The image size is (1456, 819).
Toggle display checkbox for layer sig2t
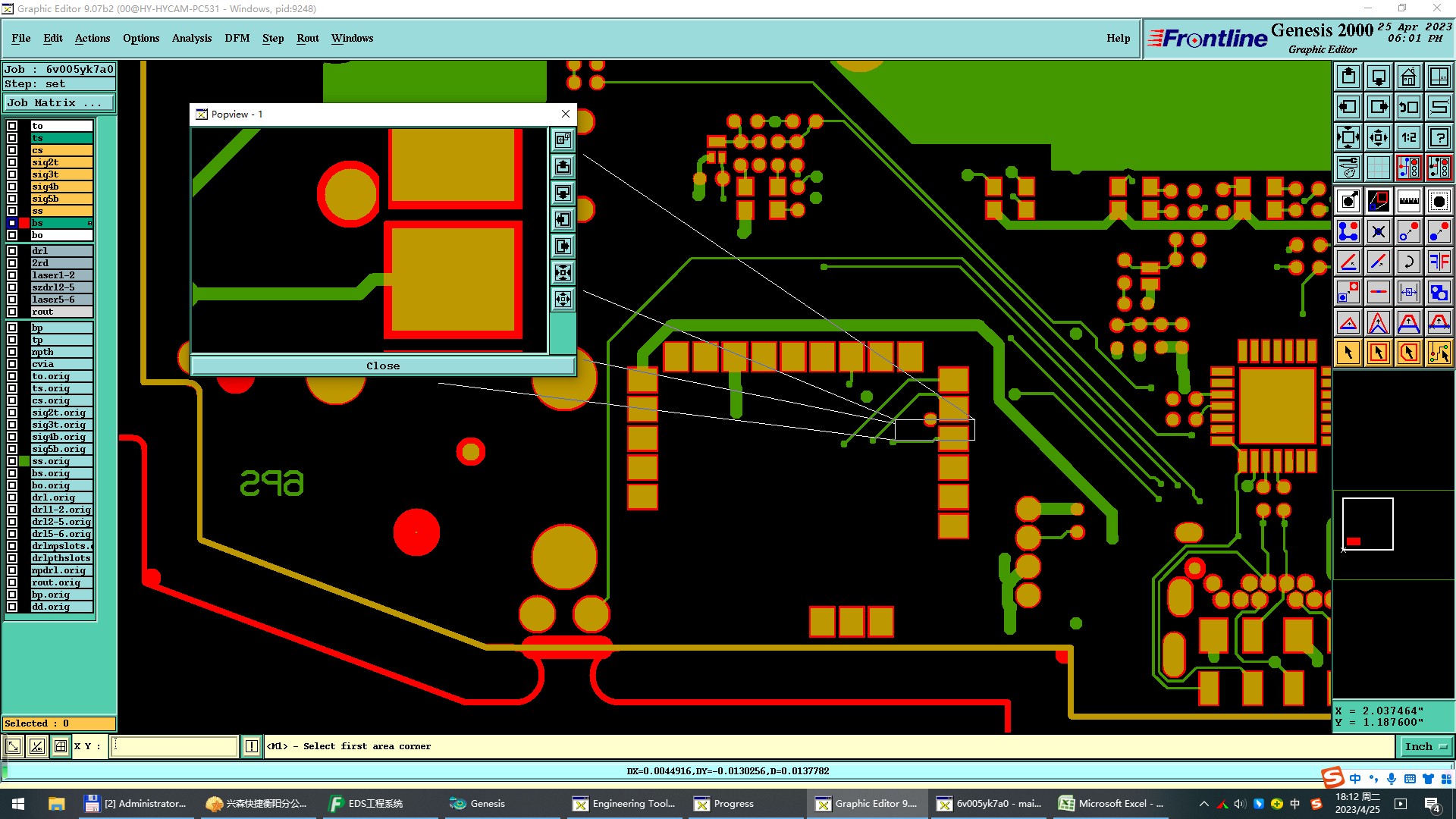click(12, 162)
